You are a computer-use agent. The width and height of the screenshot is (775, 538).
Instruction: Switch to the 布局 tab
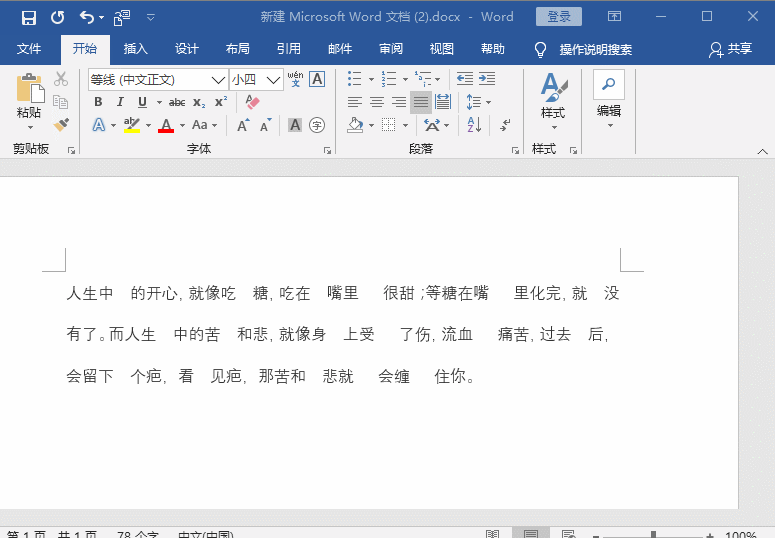[x=237, y=49]
